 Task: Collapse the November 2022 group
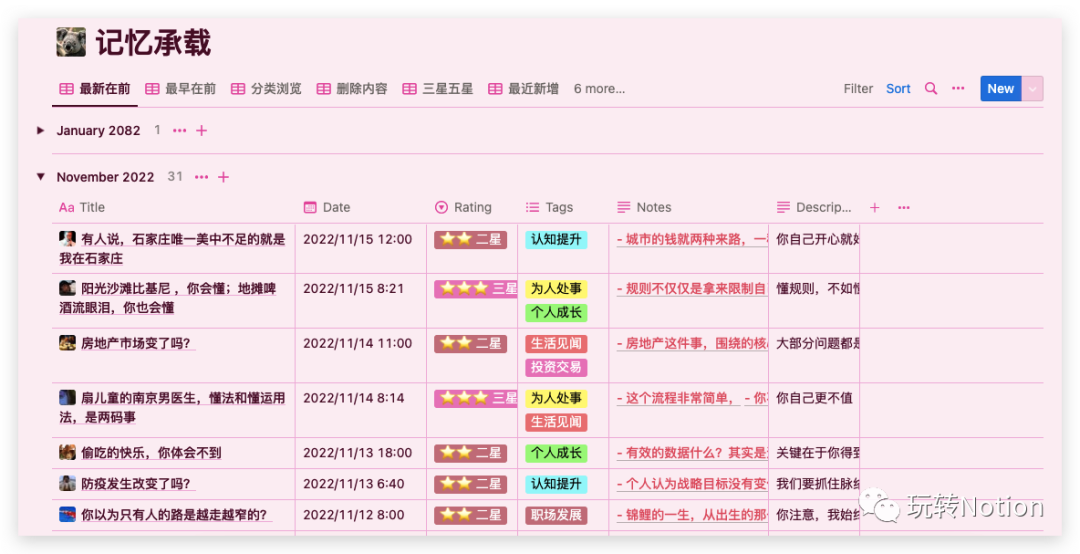coord(41,177)
